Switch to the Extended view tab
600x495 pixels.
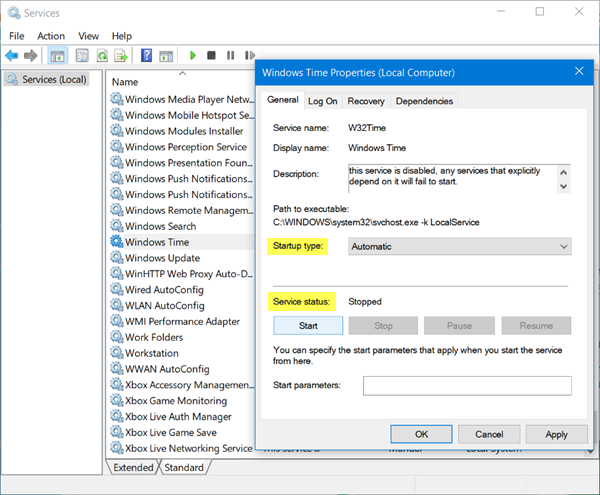coord(133,467)
